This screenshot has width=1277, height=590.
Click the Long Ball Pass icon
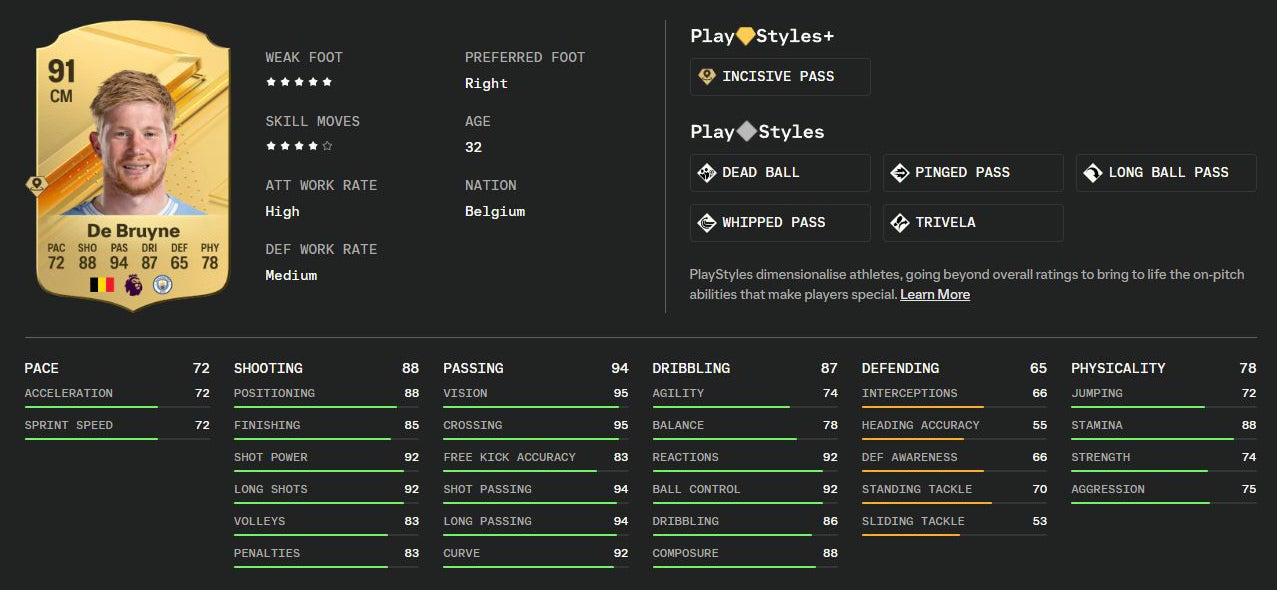pyautogui.click(x=1093, y=172)
